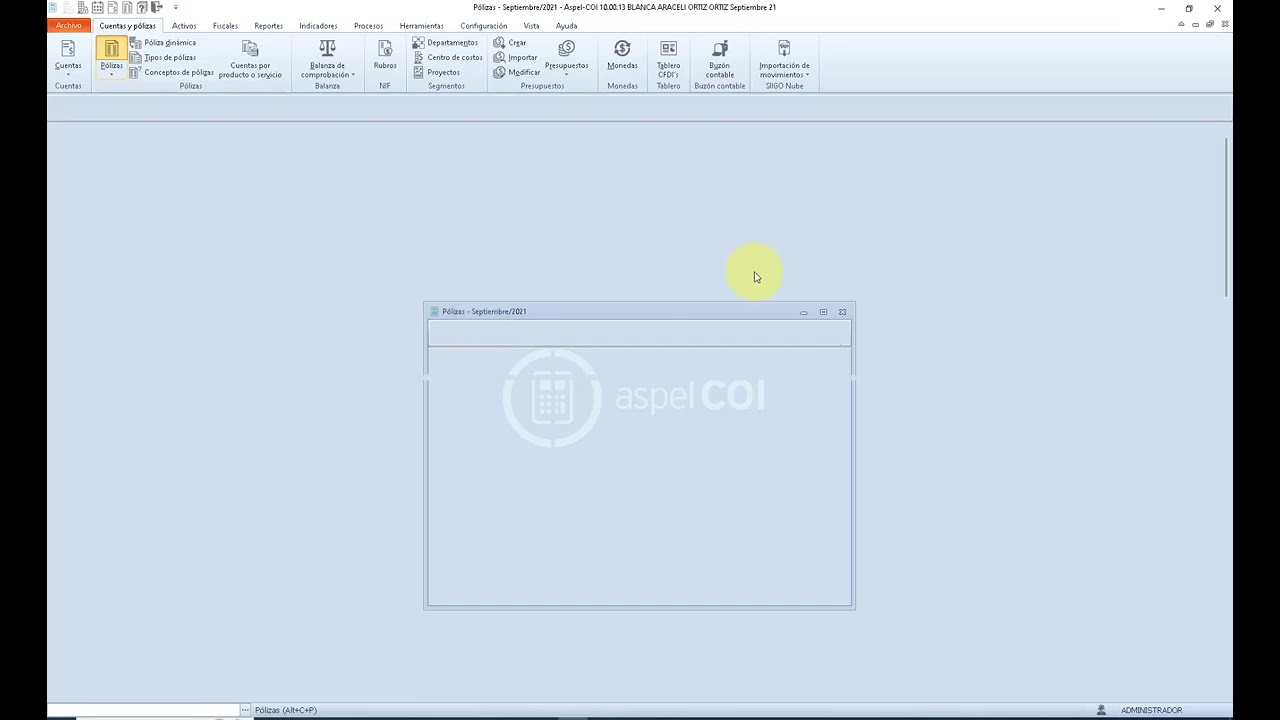Switch to the Fiscales tab
This screenshot has width=1280, height=720.
[x=225, y=26]
